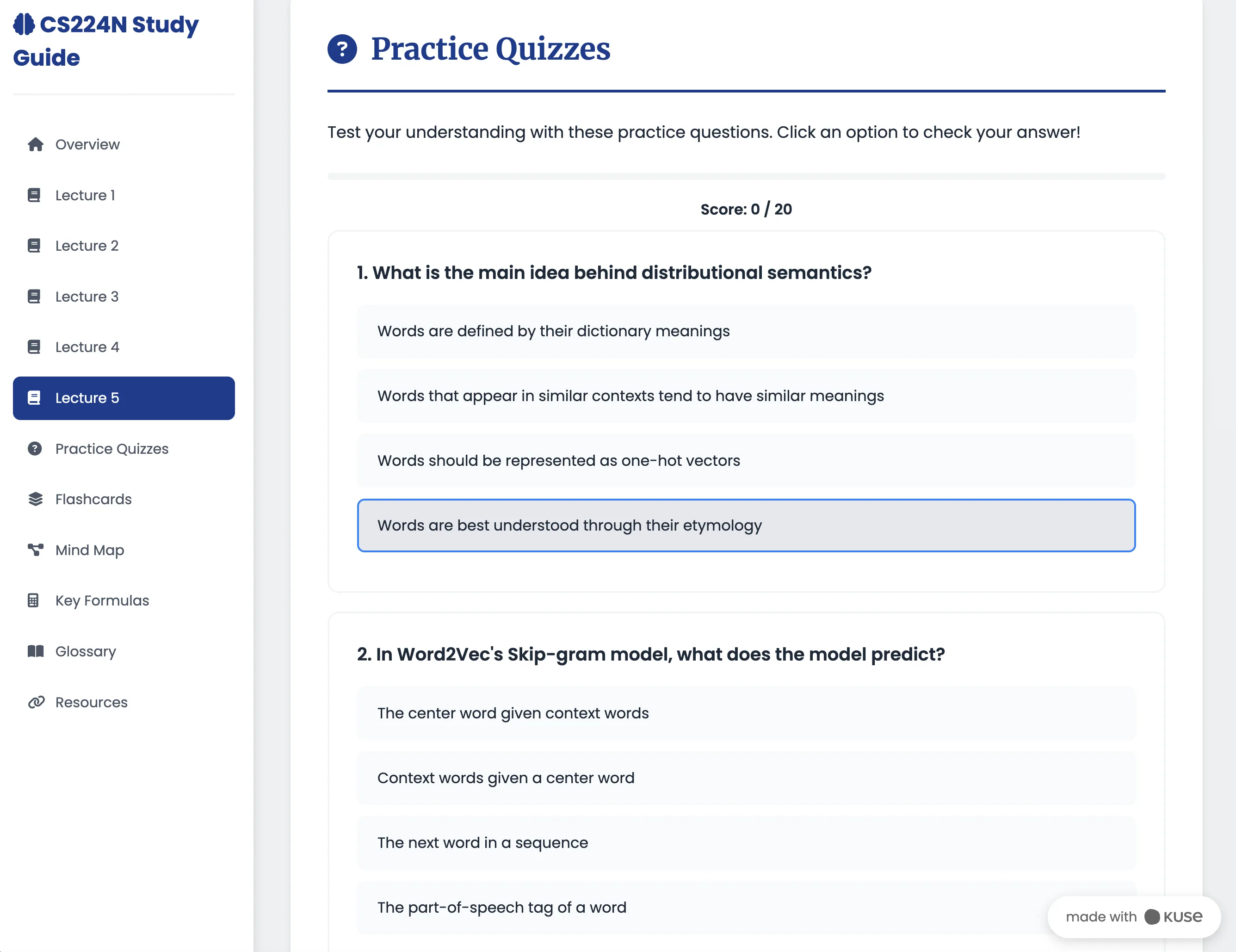The height and width of the screenshot is (952, 1236).
Task: Click the Overview home icon
Action: pos(36,144)
